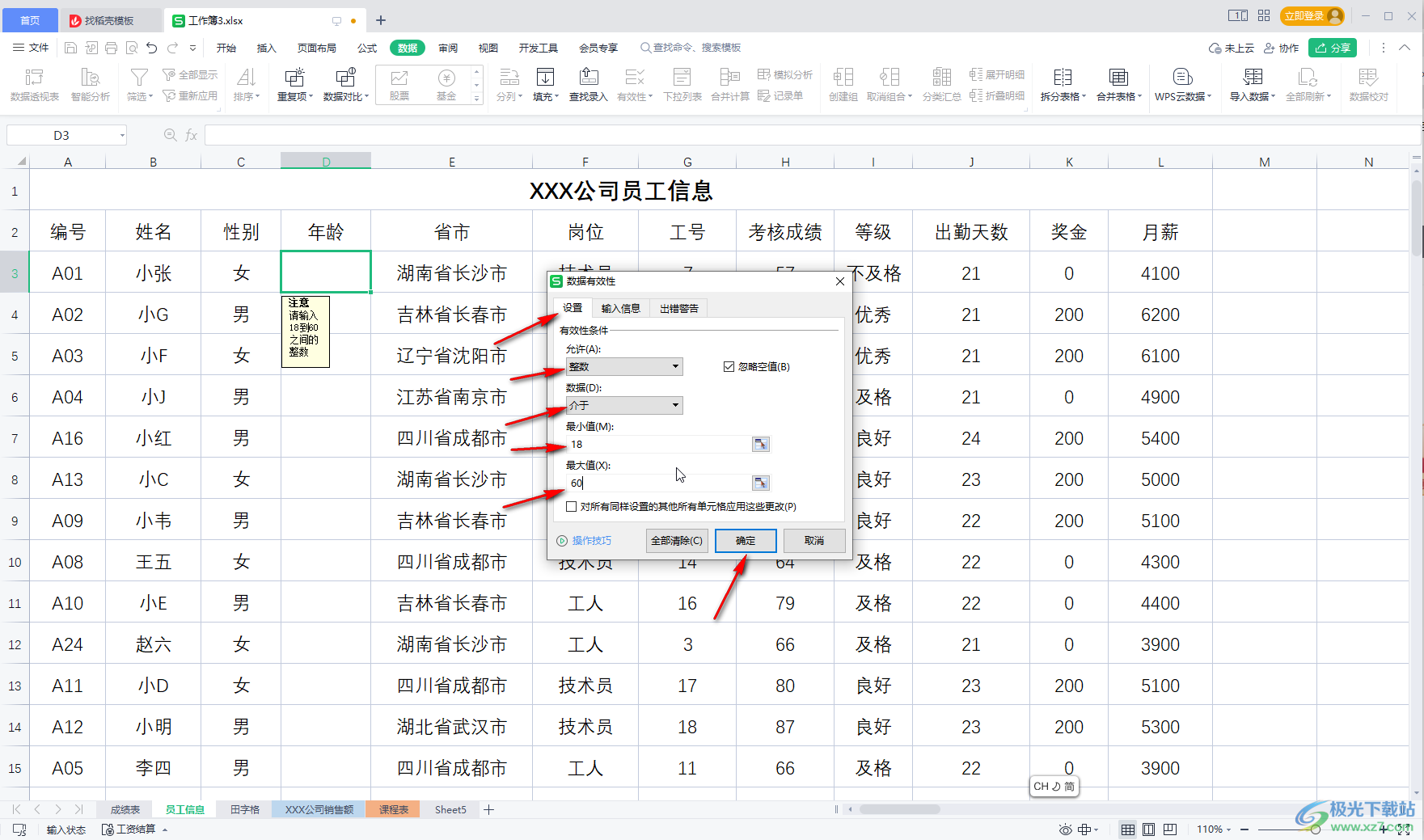Check apply changes to all similar cells
This screenshot has width=1424, height=840.
point(572,507)
